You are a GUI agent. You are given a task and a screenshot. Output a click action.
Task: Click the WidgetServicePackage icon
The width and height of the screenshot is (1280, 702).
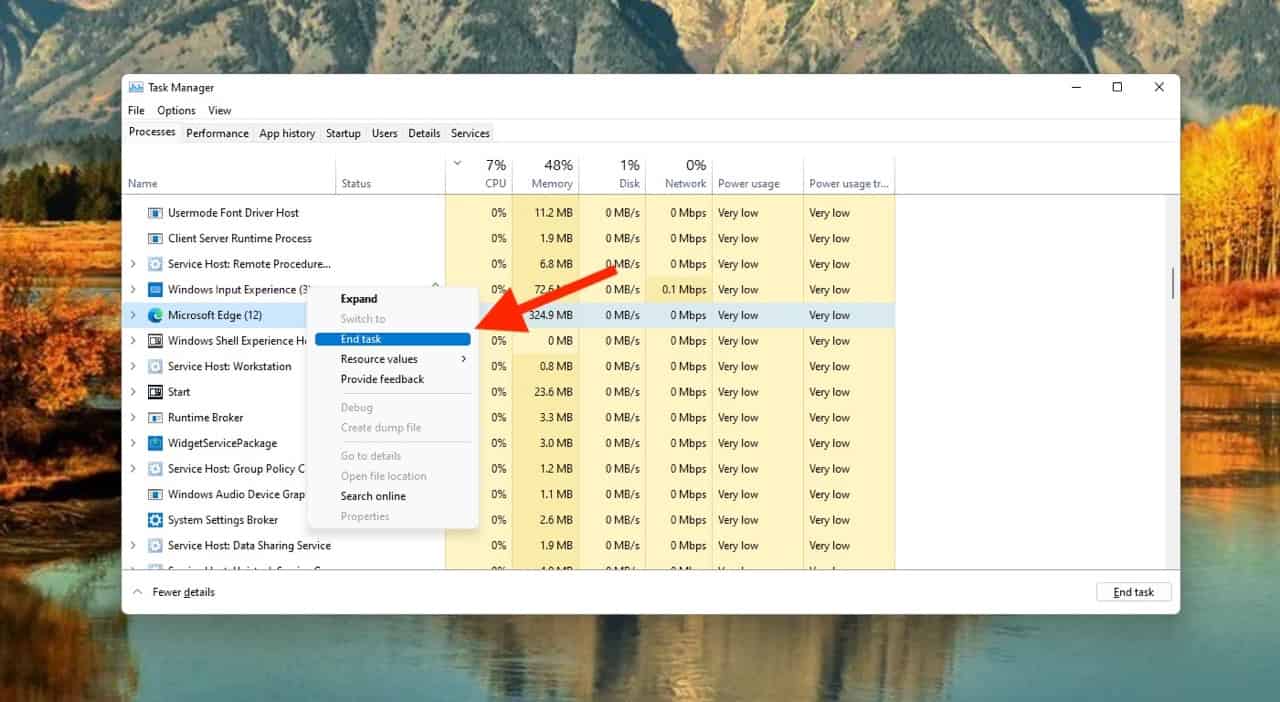click(155, 443)
